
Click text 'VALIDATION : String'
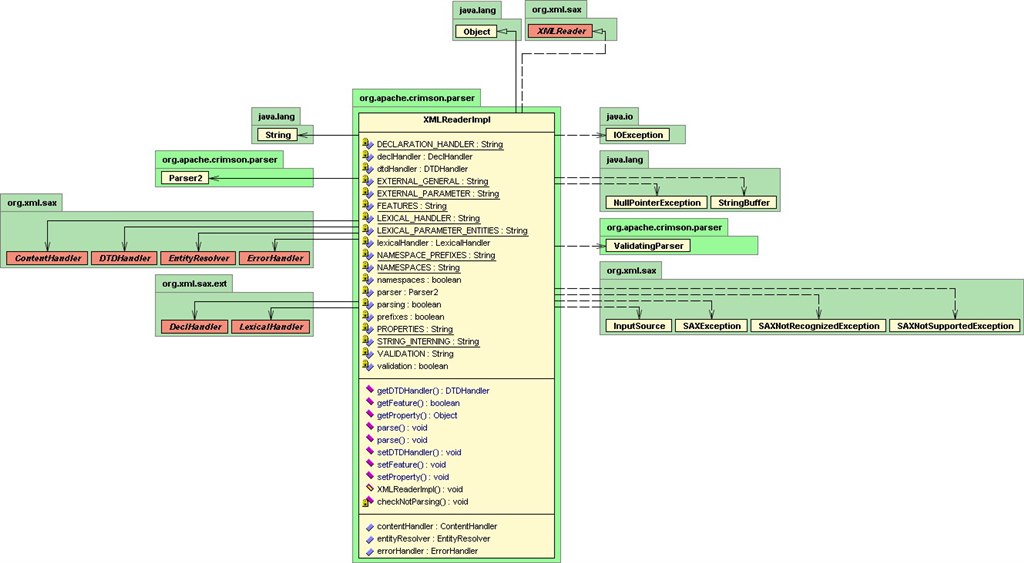[415, 353]
